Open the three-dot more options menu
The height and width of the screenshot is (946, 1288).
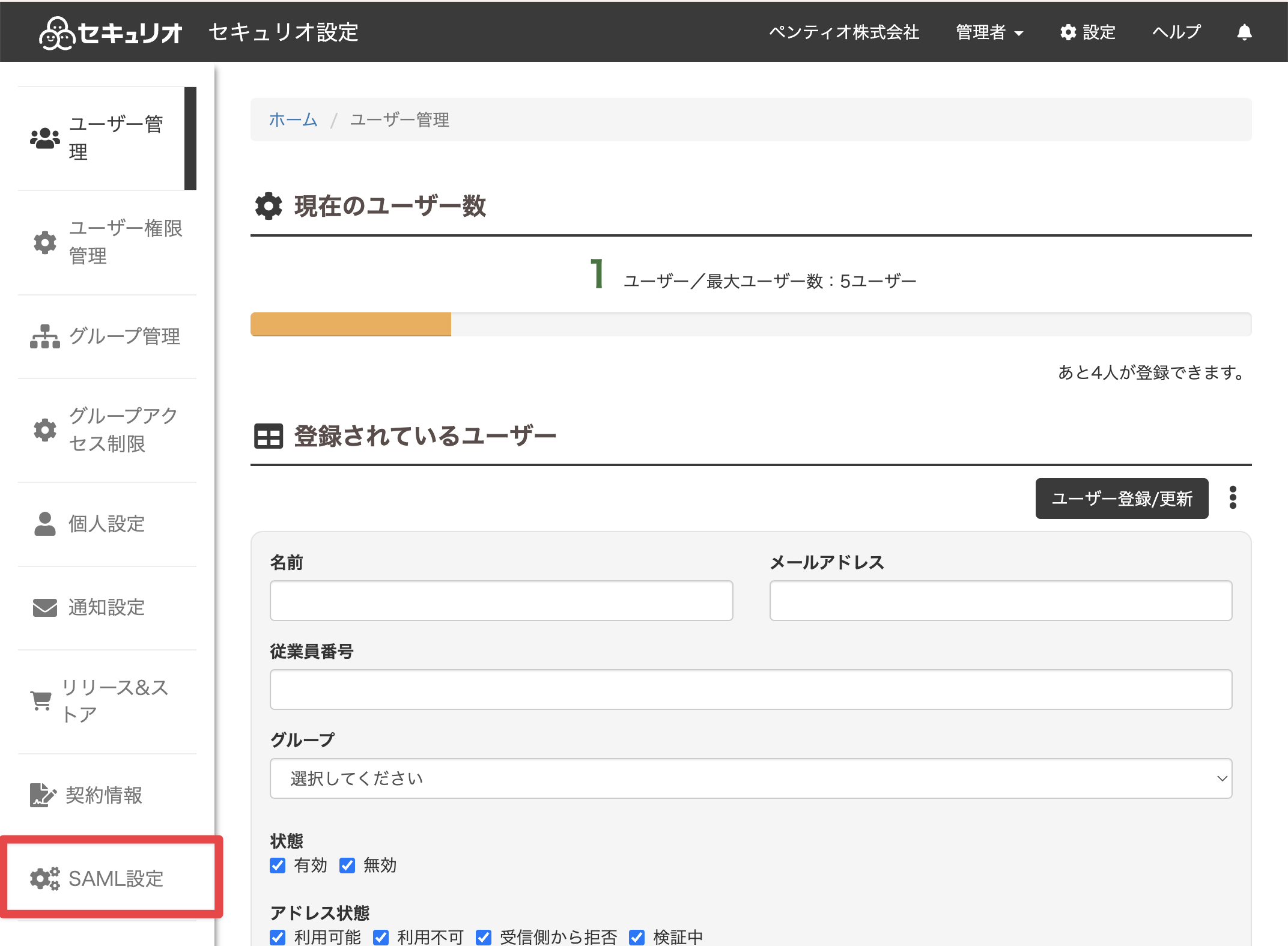tap(1233, 498)
